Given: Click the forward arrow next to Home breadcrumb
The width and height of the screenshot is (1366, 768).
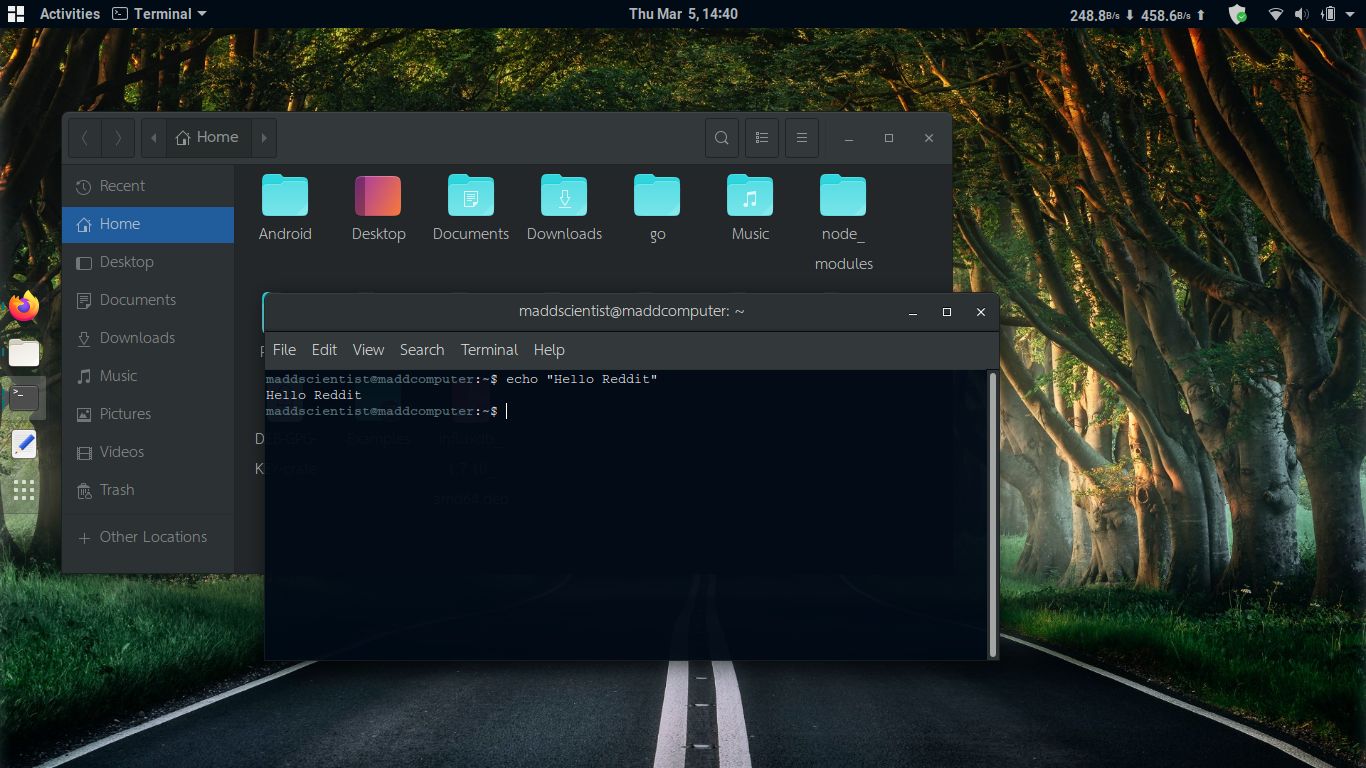Looking at the screenshot, I should pos(263,137).
